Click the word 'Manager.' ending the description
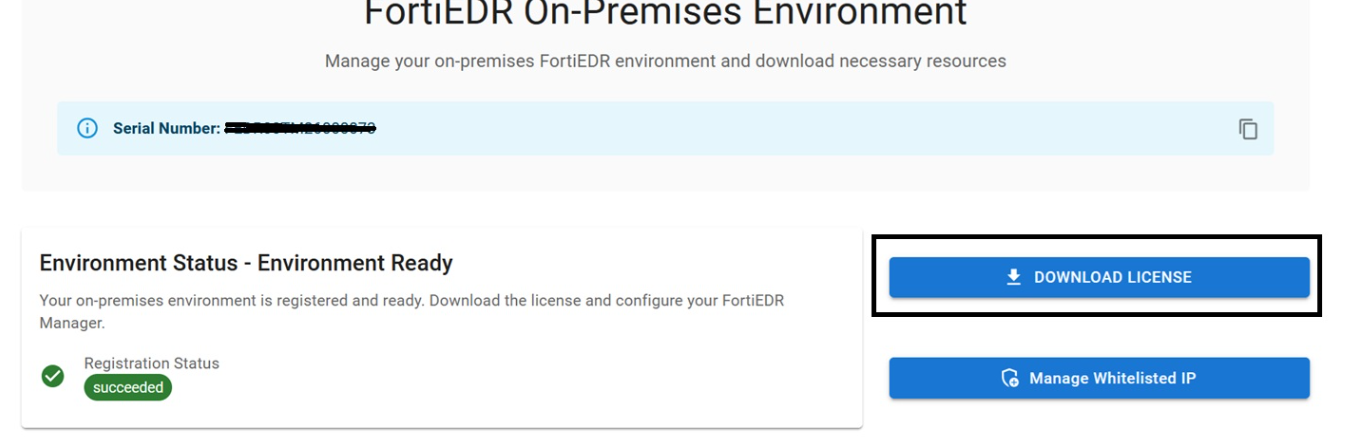Viewport: 1355px width, 443px height. click(x=72, y=324)
